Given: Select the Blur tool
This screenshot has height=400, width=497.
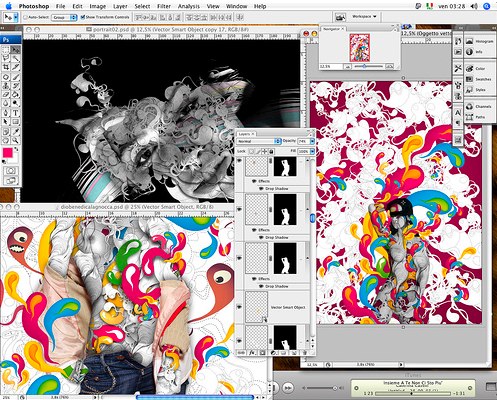Looking at the screenshot, I should coord(6,104).
